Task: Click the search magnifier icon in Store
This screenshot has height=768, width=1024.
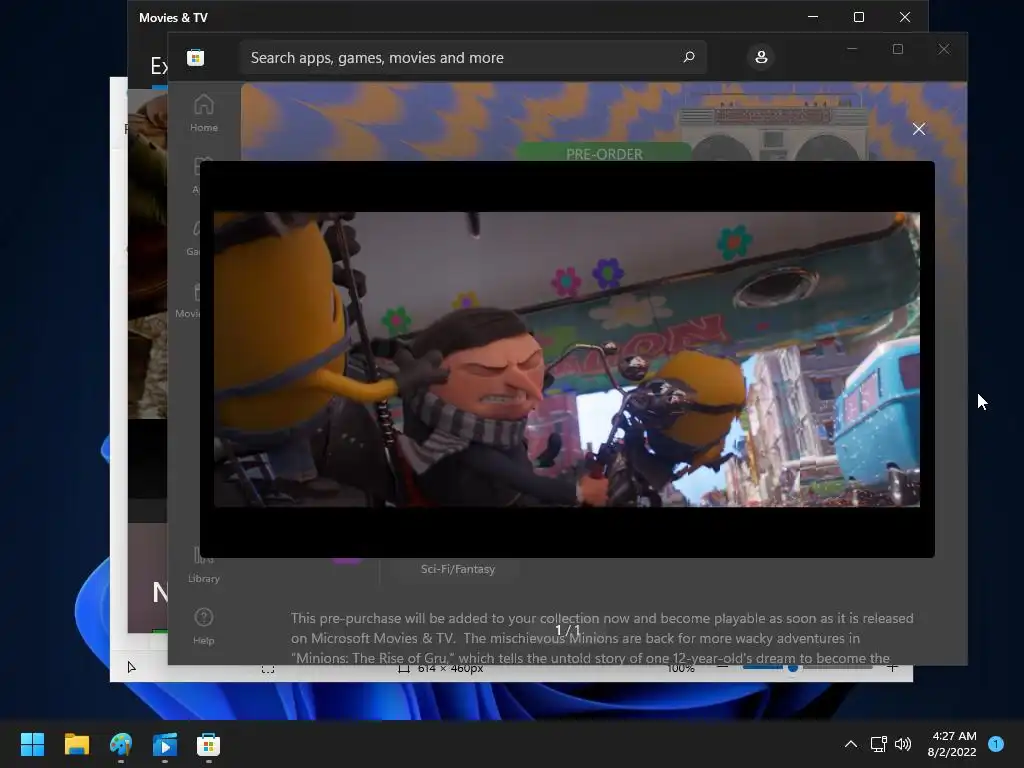Action: (688, 57)
